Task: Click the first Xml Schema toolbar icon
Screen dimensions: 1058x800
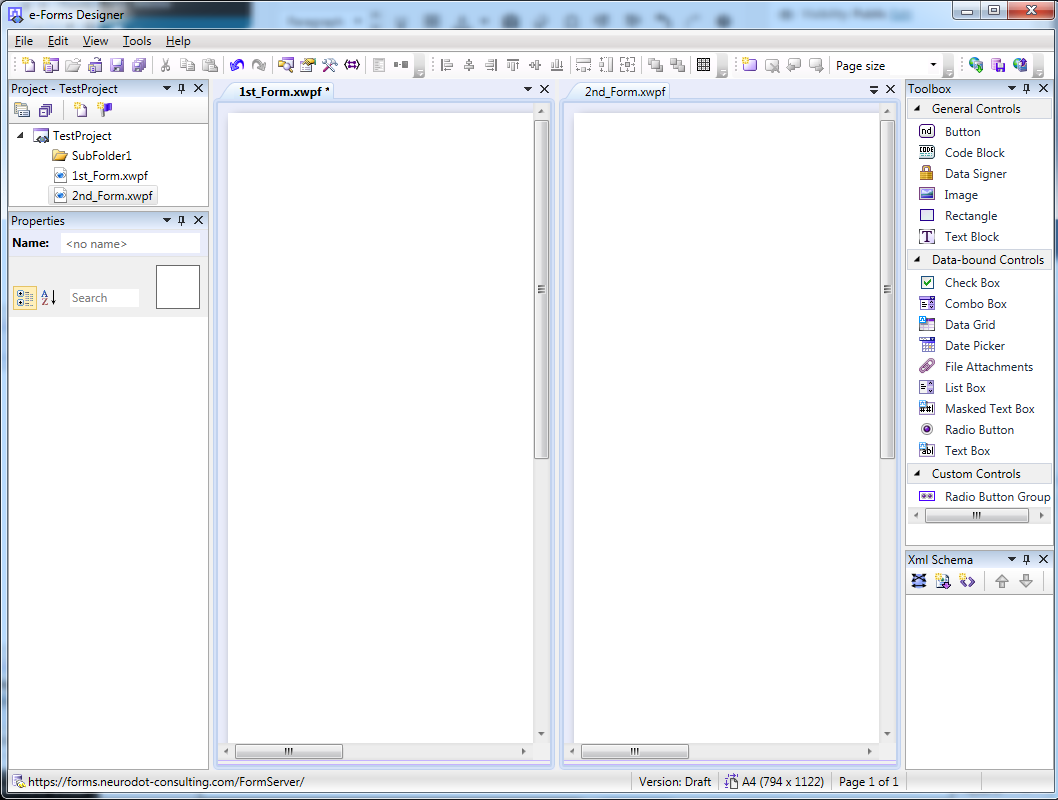Action: tap(919, 581)
